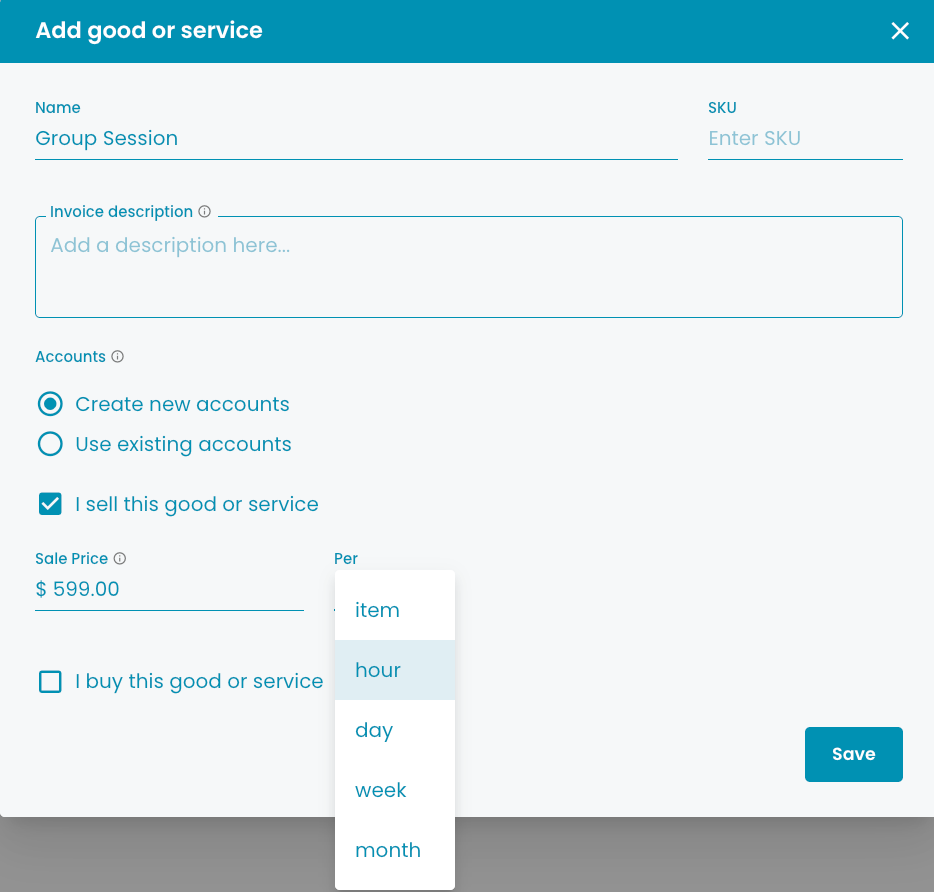
Task: Save the new good or service
Action: click(854, 754)
